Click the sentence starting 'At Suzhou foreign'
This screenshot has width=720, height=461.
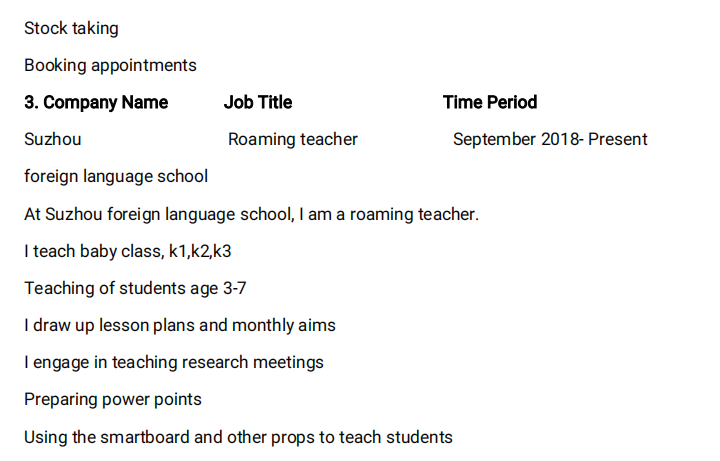click(x=251, y=213)
